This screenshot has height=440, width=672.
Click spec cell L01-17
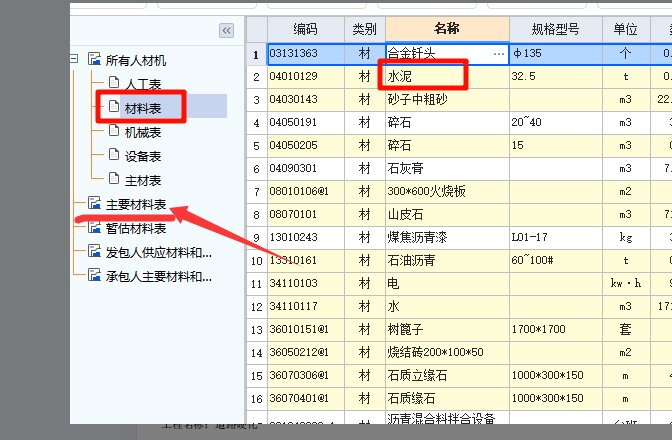pyautogui.click(x=556, y=238)
